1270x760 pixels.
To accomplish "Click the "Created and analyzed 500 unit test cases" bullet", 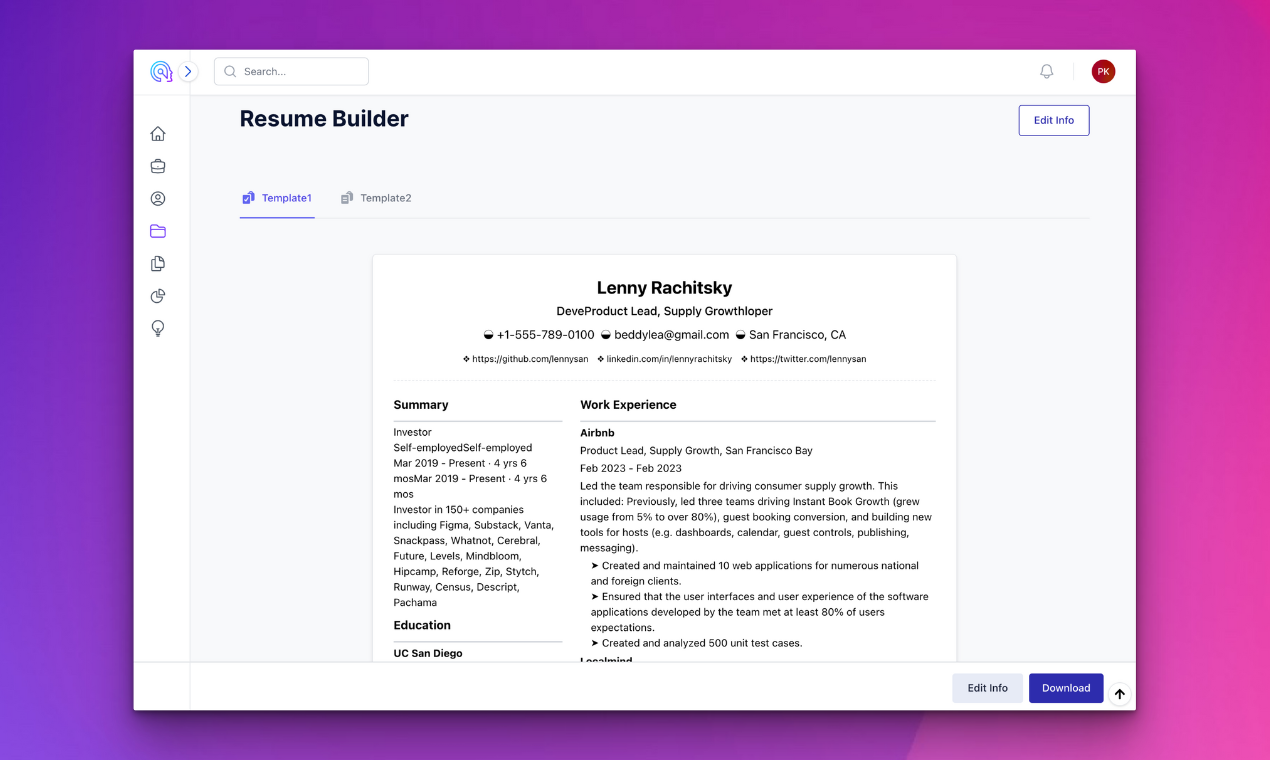I will pyautogui.click(x=697, y=643).
